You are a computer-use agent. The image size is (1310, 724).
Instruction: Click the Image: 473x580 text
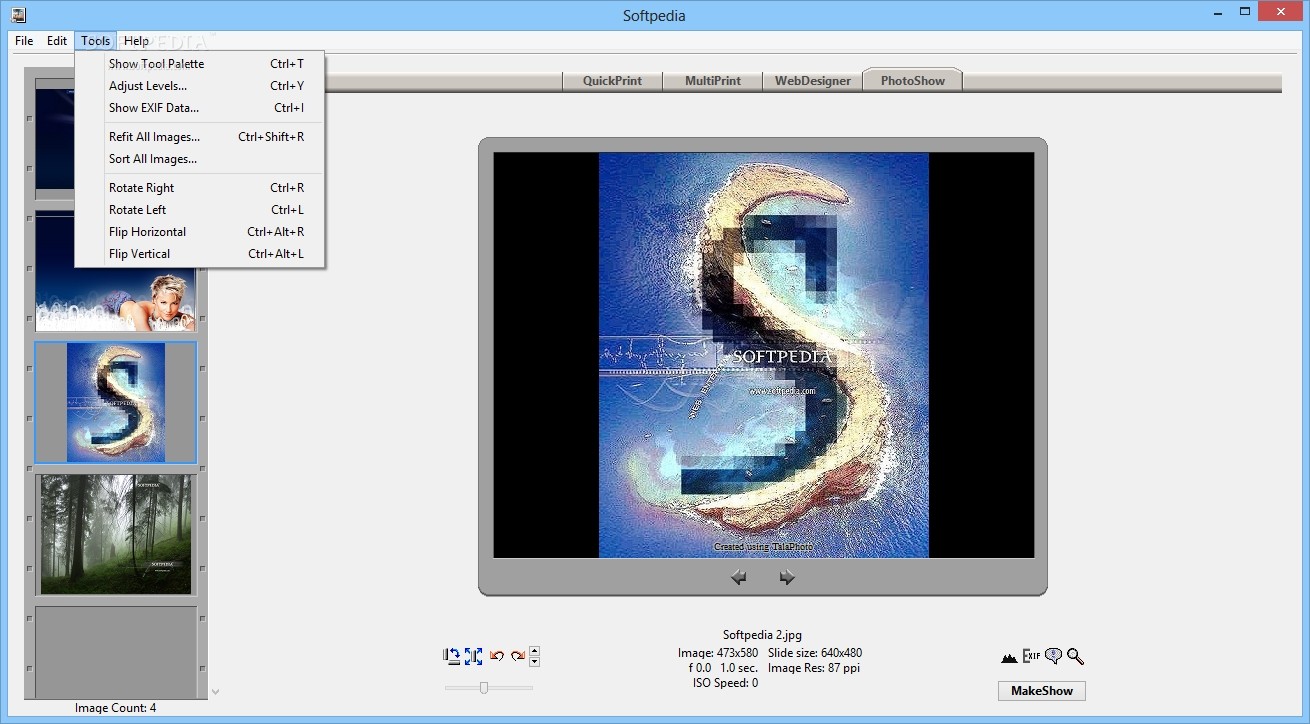pyautogui.click(x=718, y=653)
